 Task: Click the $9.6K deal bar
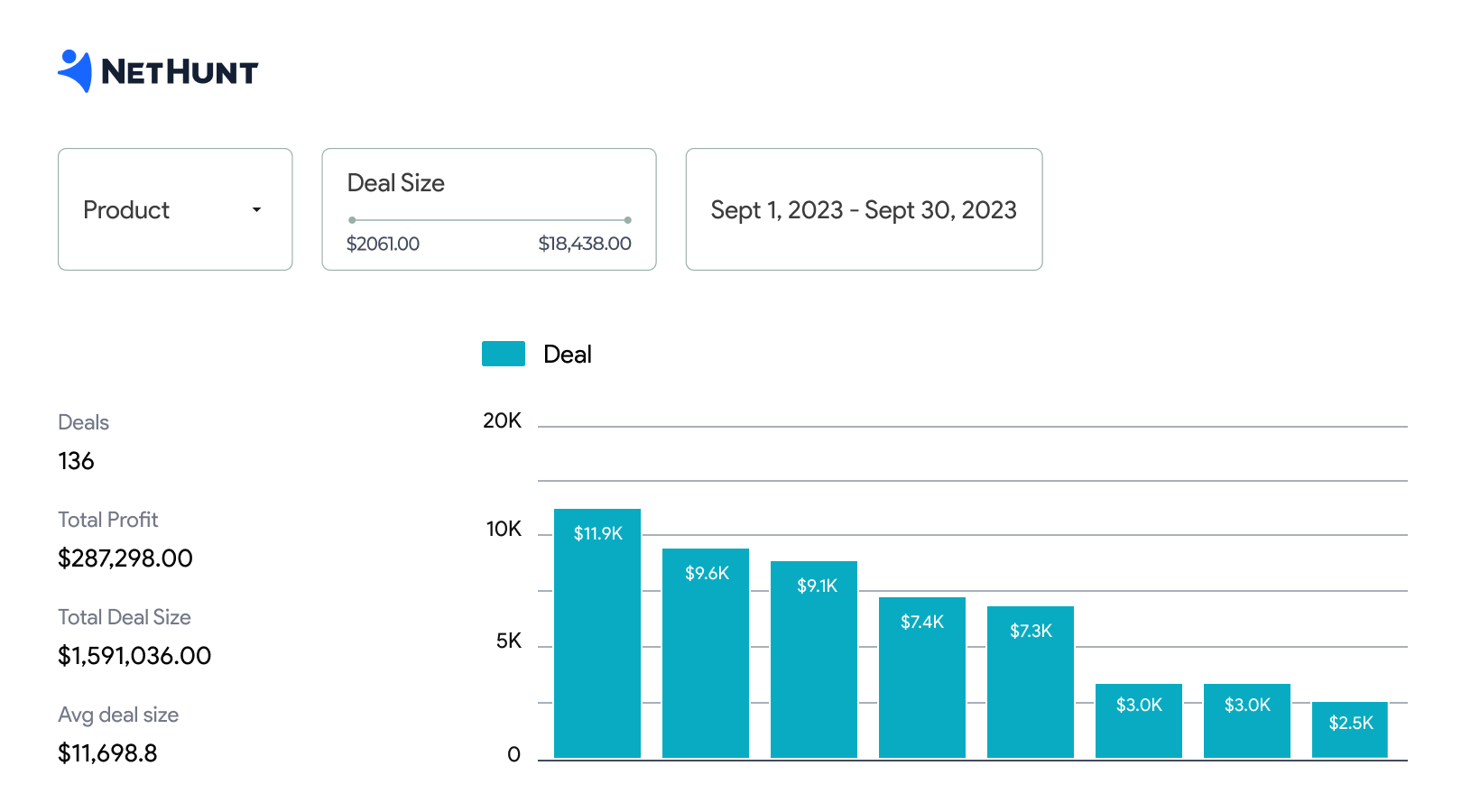click(706, 651)
